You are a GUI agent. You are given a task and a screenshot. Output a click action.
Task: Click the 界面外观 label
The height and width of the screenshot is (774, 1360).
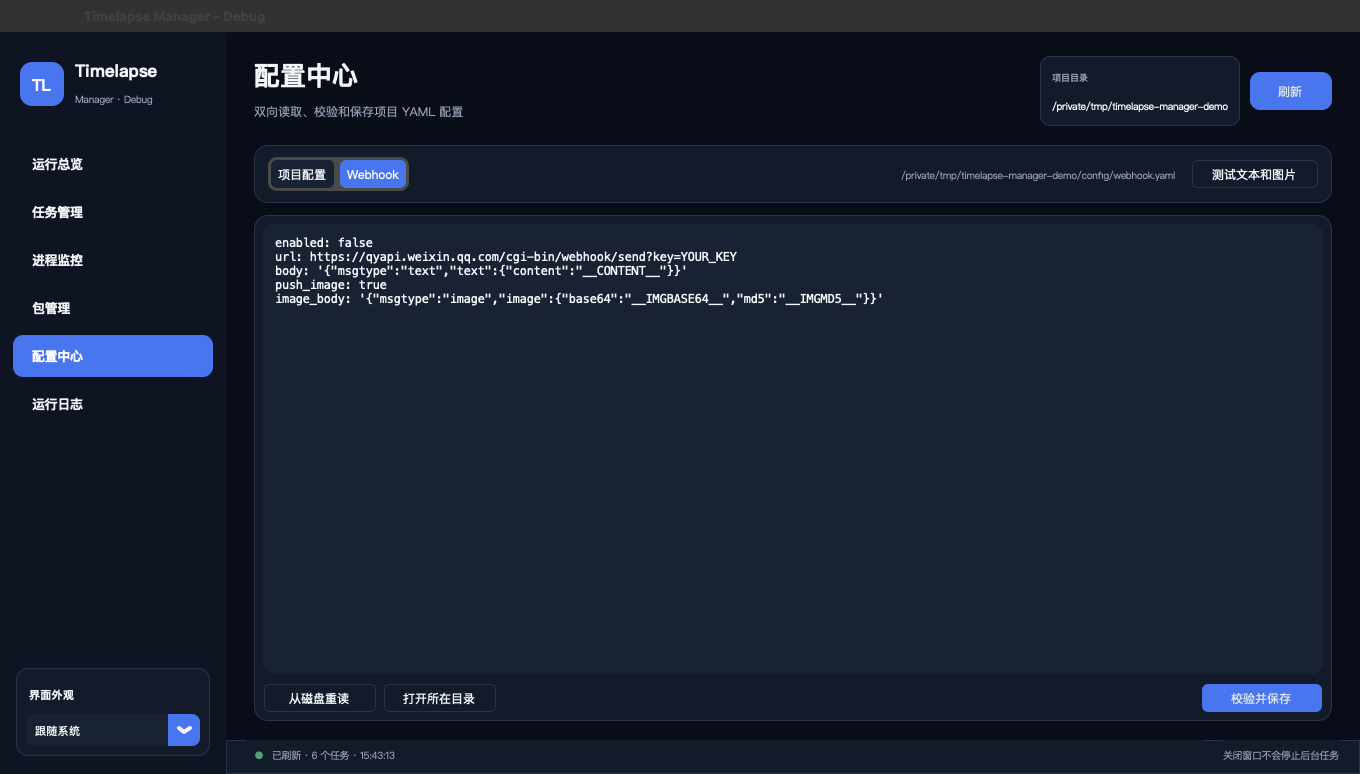52,695
